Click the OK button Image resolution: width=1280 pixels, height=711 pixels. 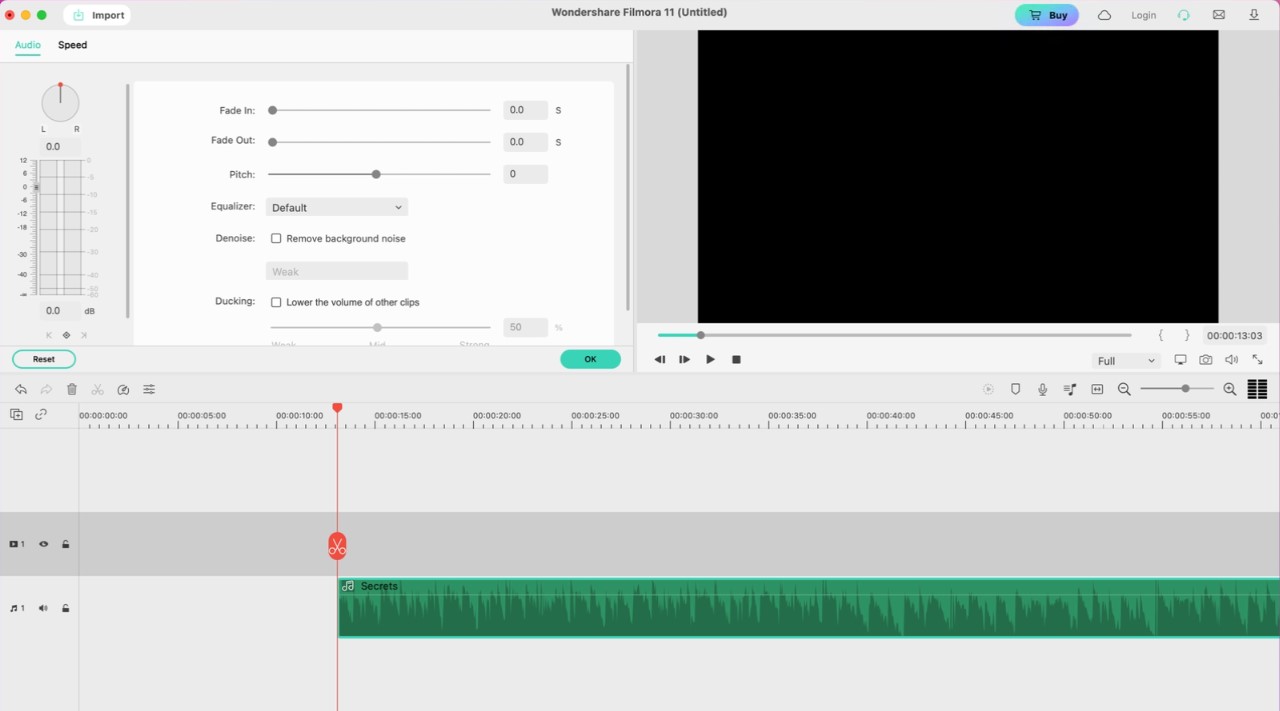point(590,359)
